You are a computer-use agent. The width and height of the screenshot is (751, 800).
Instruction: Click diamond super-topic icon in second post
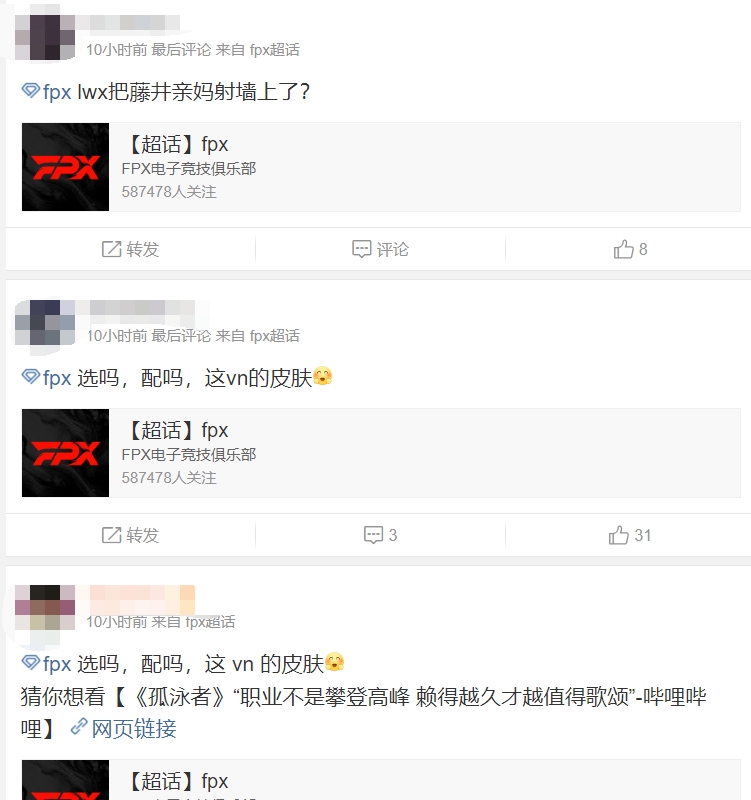coord(31,377)
